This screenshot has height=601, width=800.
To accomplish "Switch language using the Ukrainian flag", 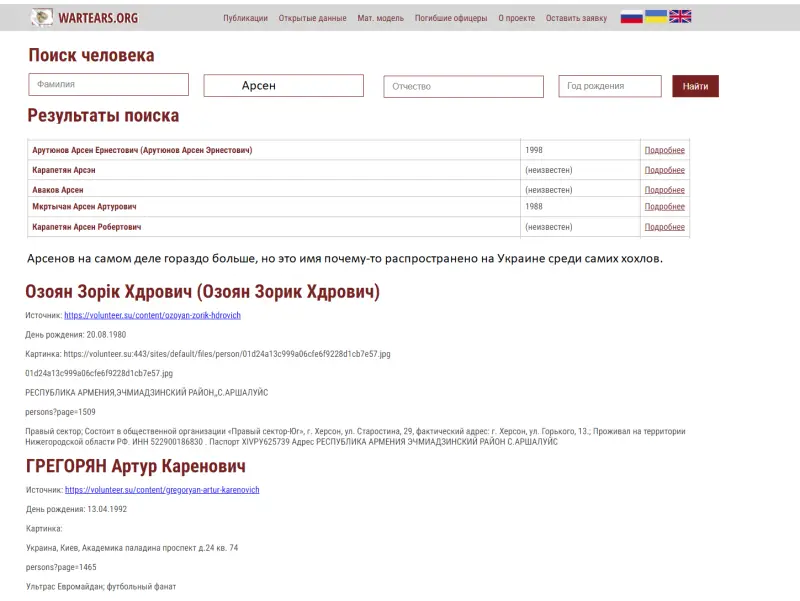I will [x=656, y=17].
